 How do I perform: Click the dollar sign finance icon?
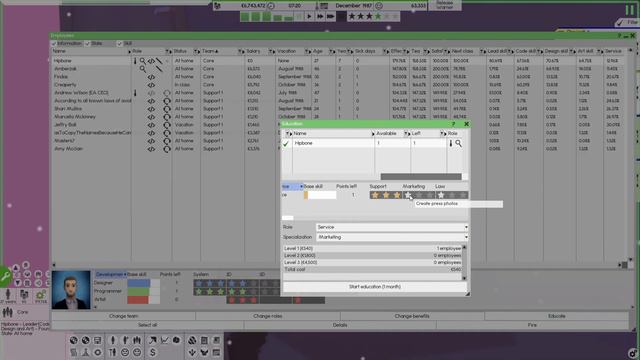coord(152,352)
